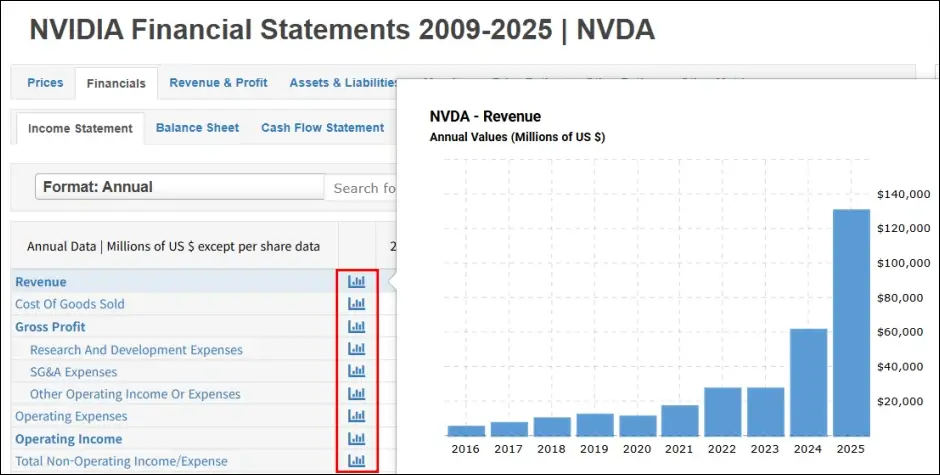Screen dimensions: 940x475
Task: Click the $140,000 axis label
Action: coord(903,194)
